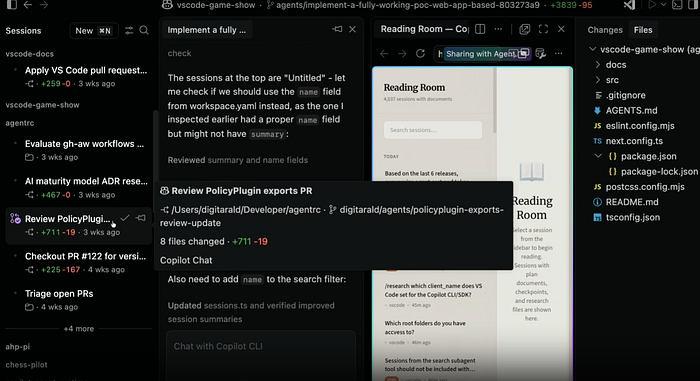Open session Evaluate gh-aw workflows
Screen dimensions: 700x381
(x=79, y=150)
